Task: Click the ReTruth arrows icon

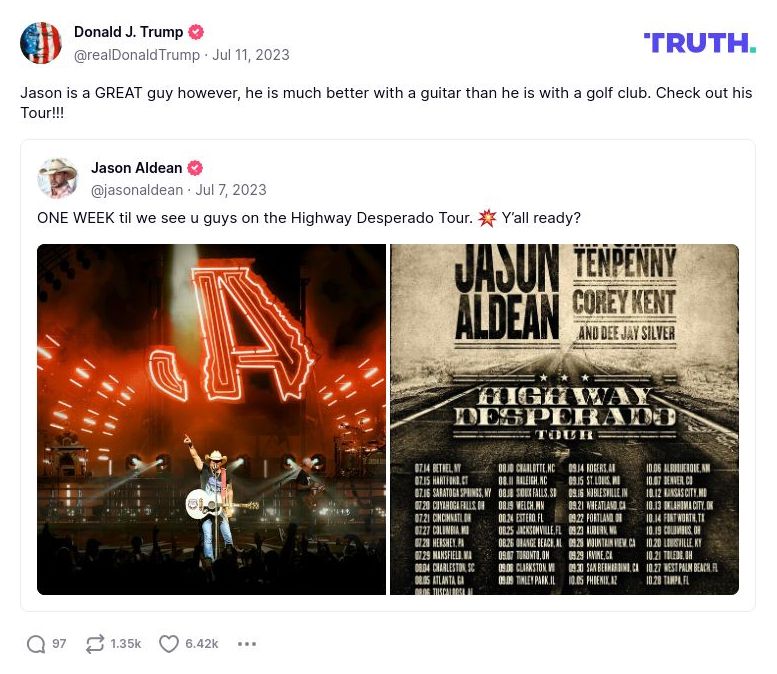Action: tap(95, 644)
